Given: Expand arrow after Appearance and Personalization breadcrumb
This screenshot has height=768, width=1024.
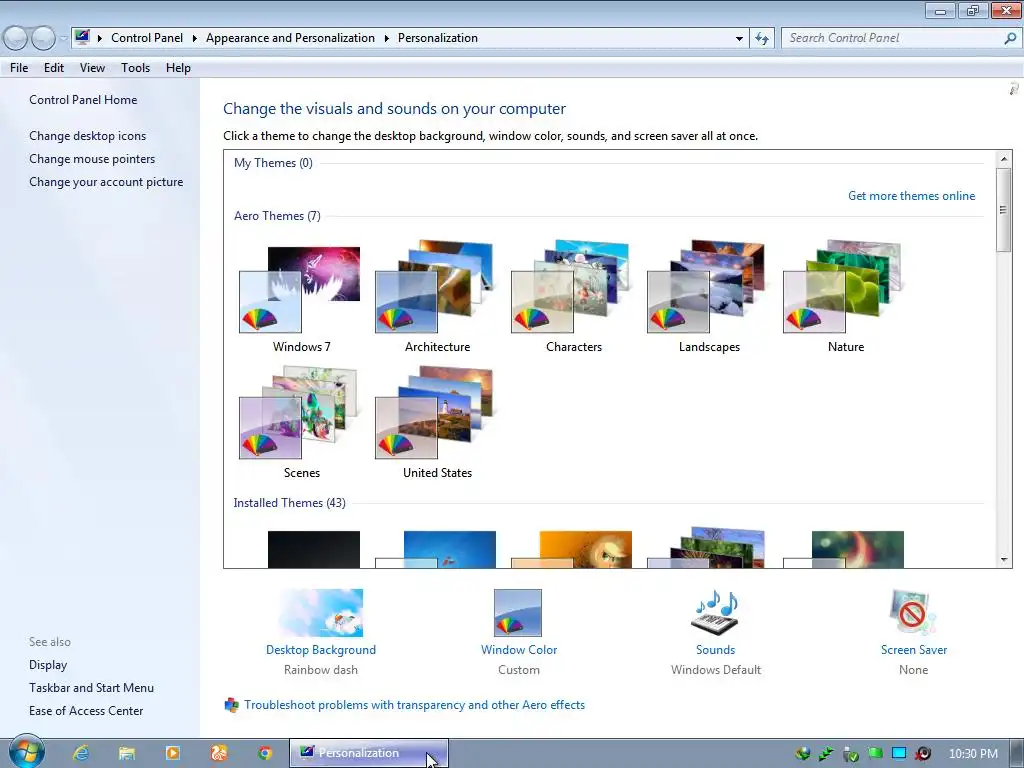Looking at the screenshot, I should coord(387,39).
